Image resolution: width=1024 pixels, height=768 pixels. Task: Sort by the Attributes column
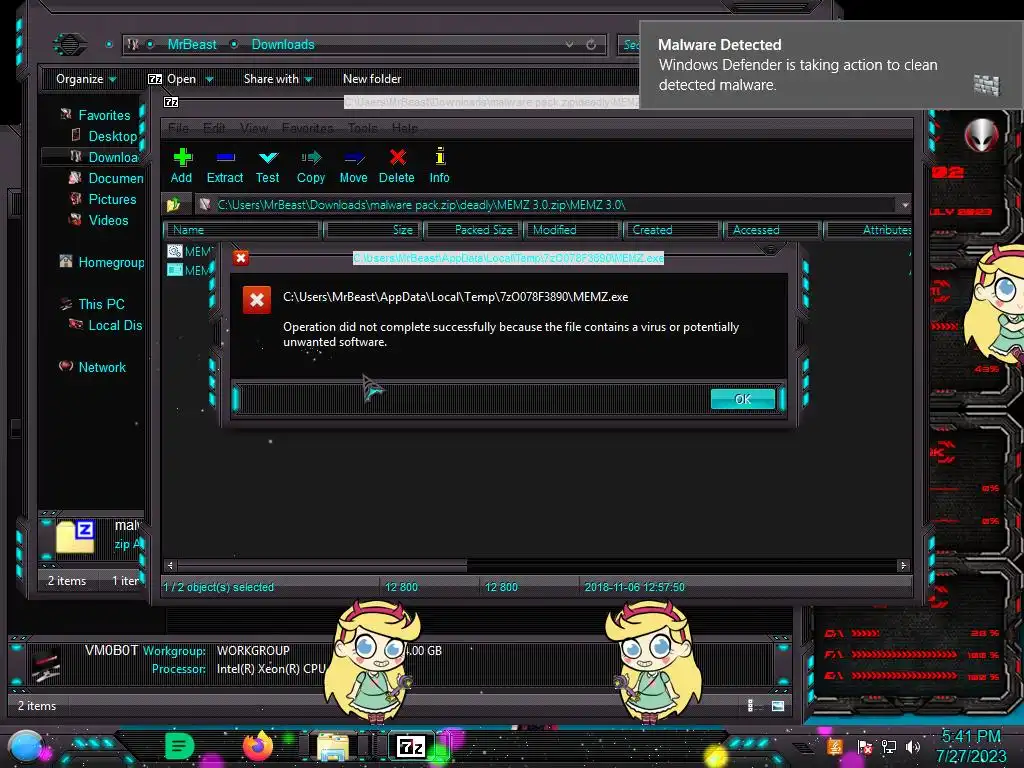tap(869, 230)
